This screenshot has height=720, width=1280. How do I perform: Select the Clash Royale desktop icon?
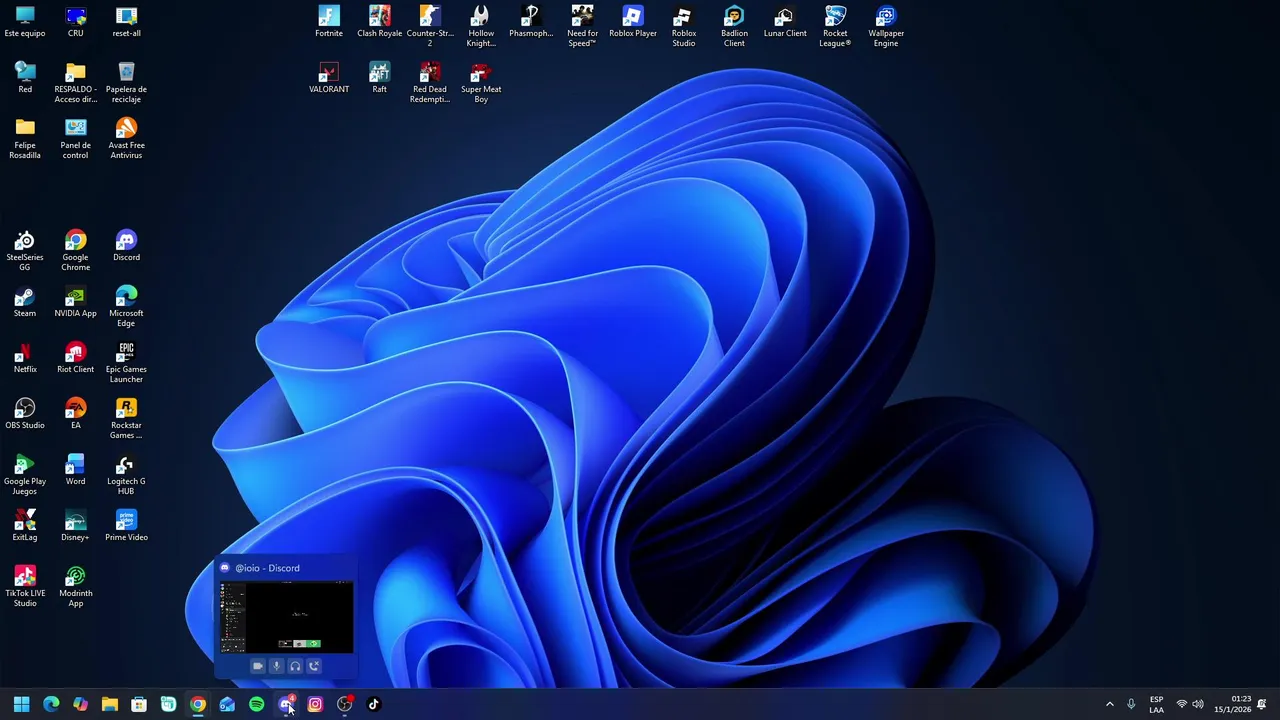coord(379,22)
